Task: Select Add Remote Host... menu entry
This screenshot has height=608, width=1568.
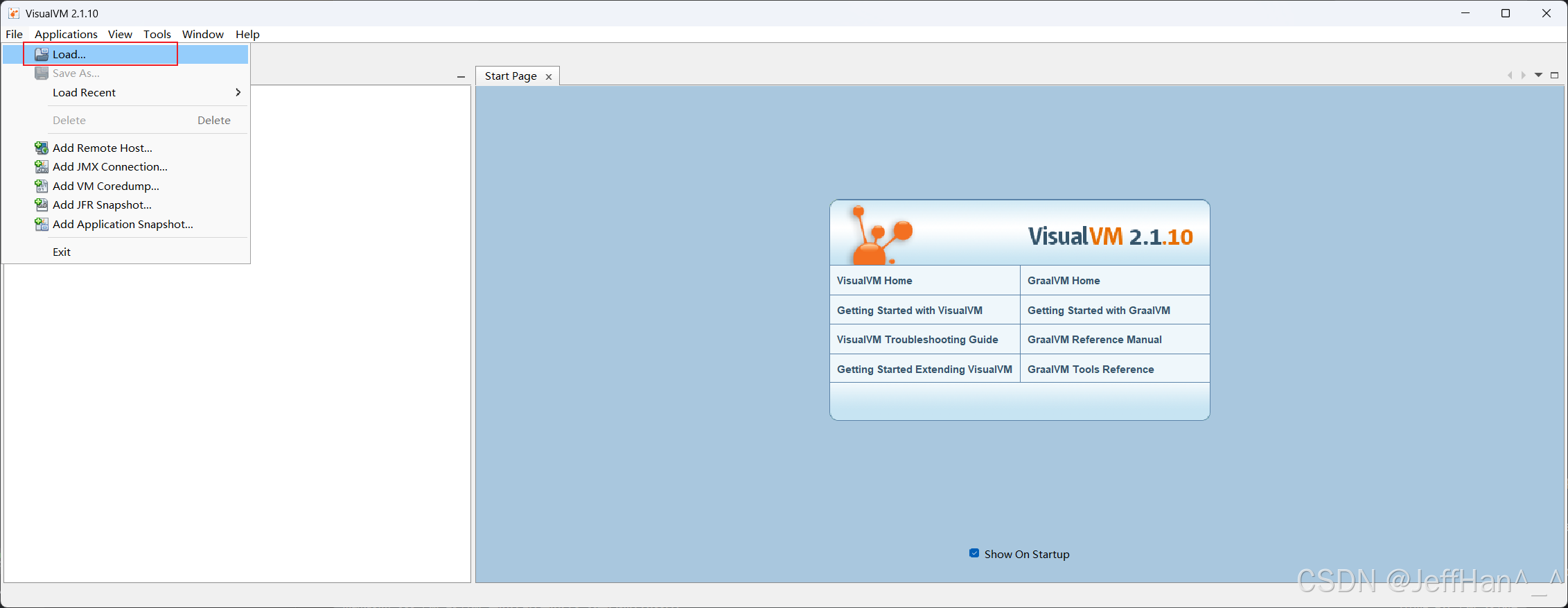Action: point(125,148)
